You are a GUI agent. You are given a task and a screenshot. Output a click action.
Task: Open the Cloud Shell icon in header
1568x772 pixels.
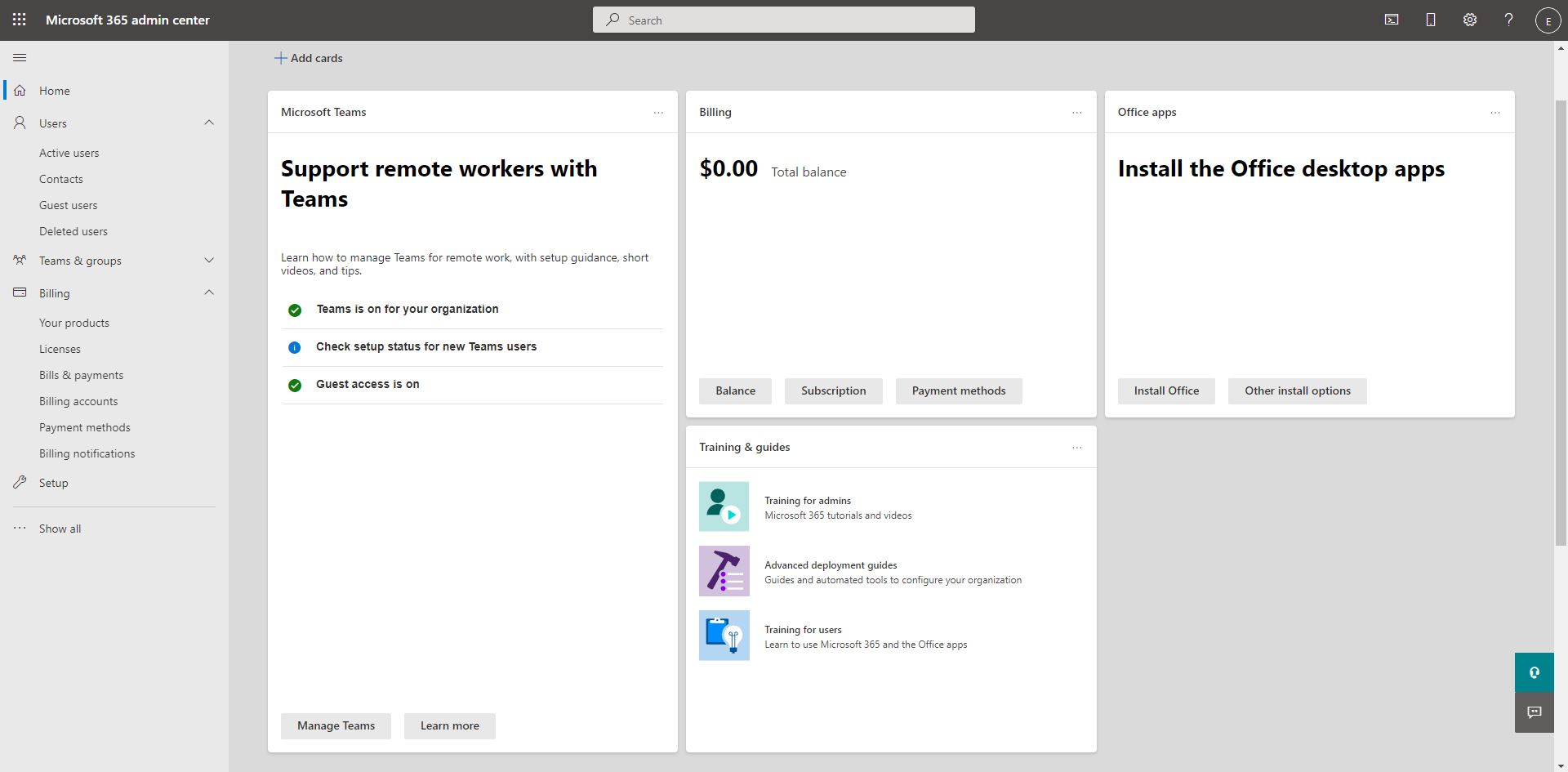[1392, 20]
